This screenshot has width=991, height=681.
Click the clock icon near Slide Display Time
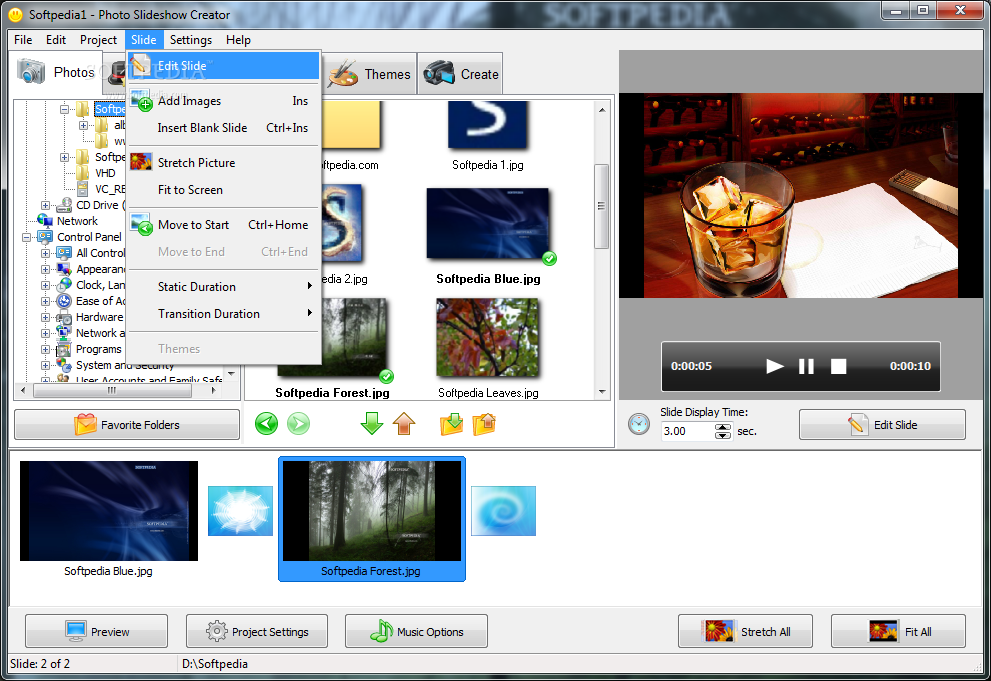pos(638,424)
